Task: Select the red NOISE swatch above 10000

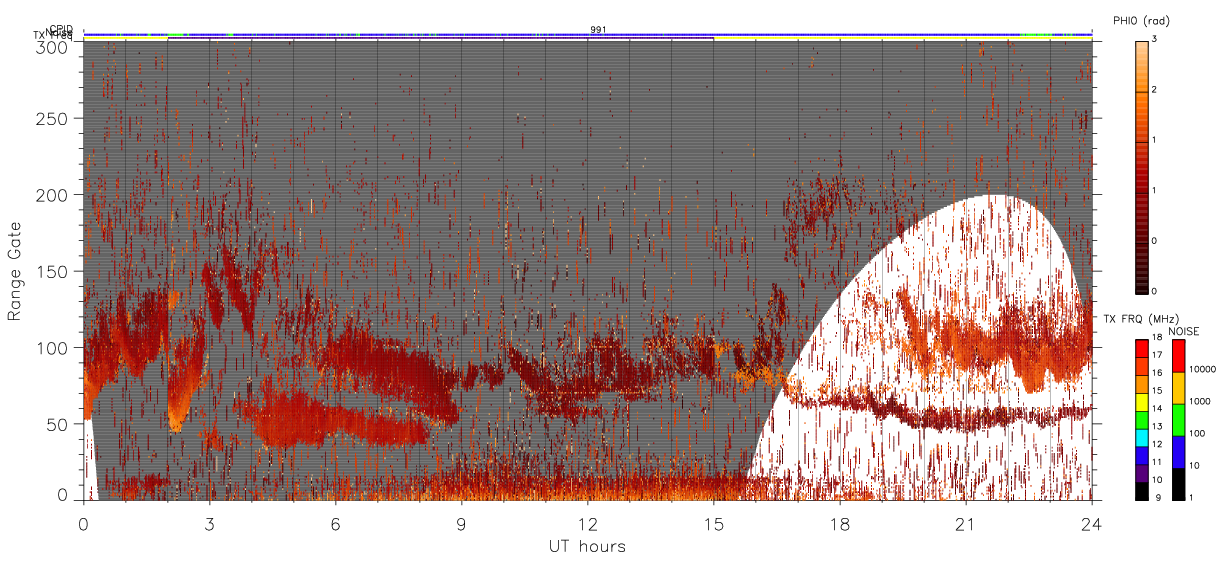Action: [1178, 356]
